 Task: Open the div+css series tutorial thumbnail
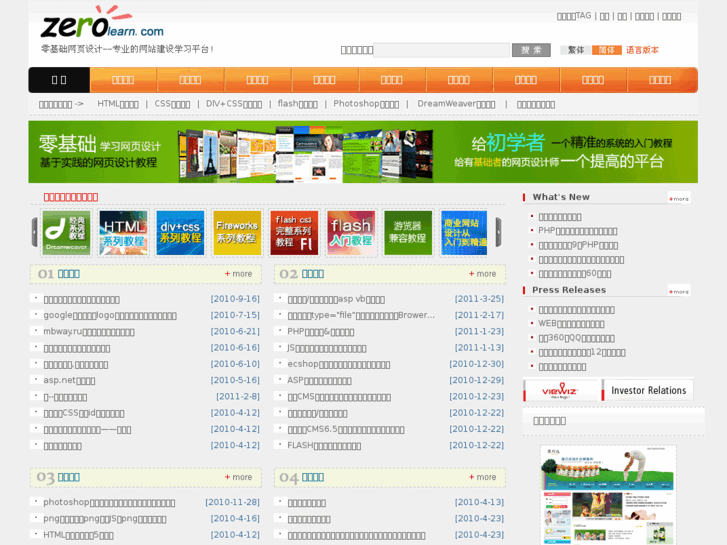click(180, 232)
